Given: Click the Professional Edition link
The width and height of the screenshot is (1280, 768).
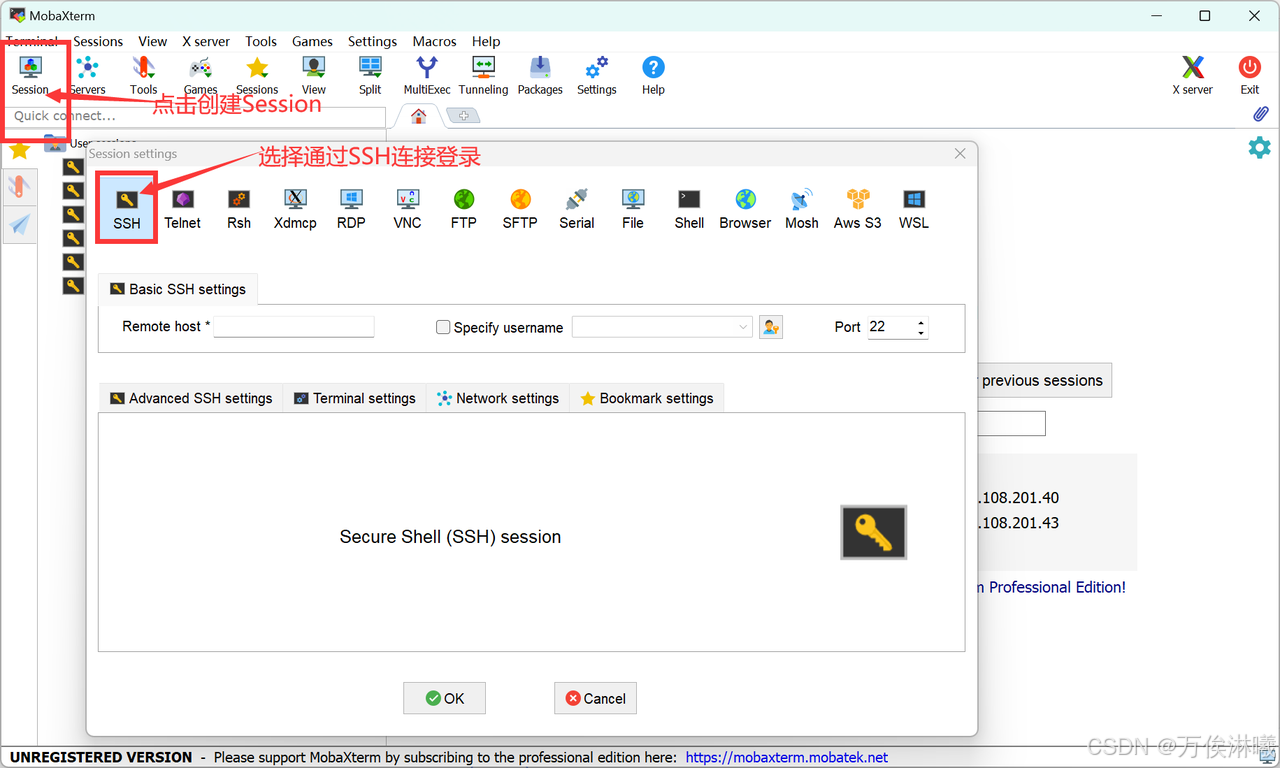Looking at the screenshot, I should [x=1051, y=587].
